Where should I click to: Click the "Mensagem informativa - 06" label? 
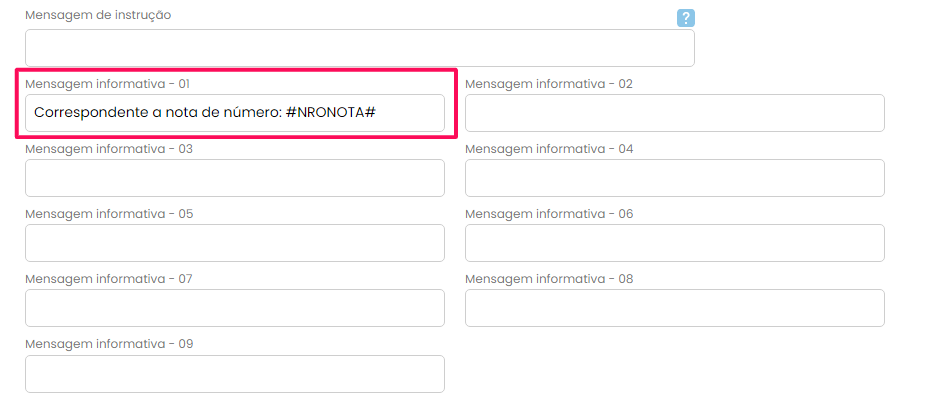(x=549, y=214)
